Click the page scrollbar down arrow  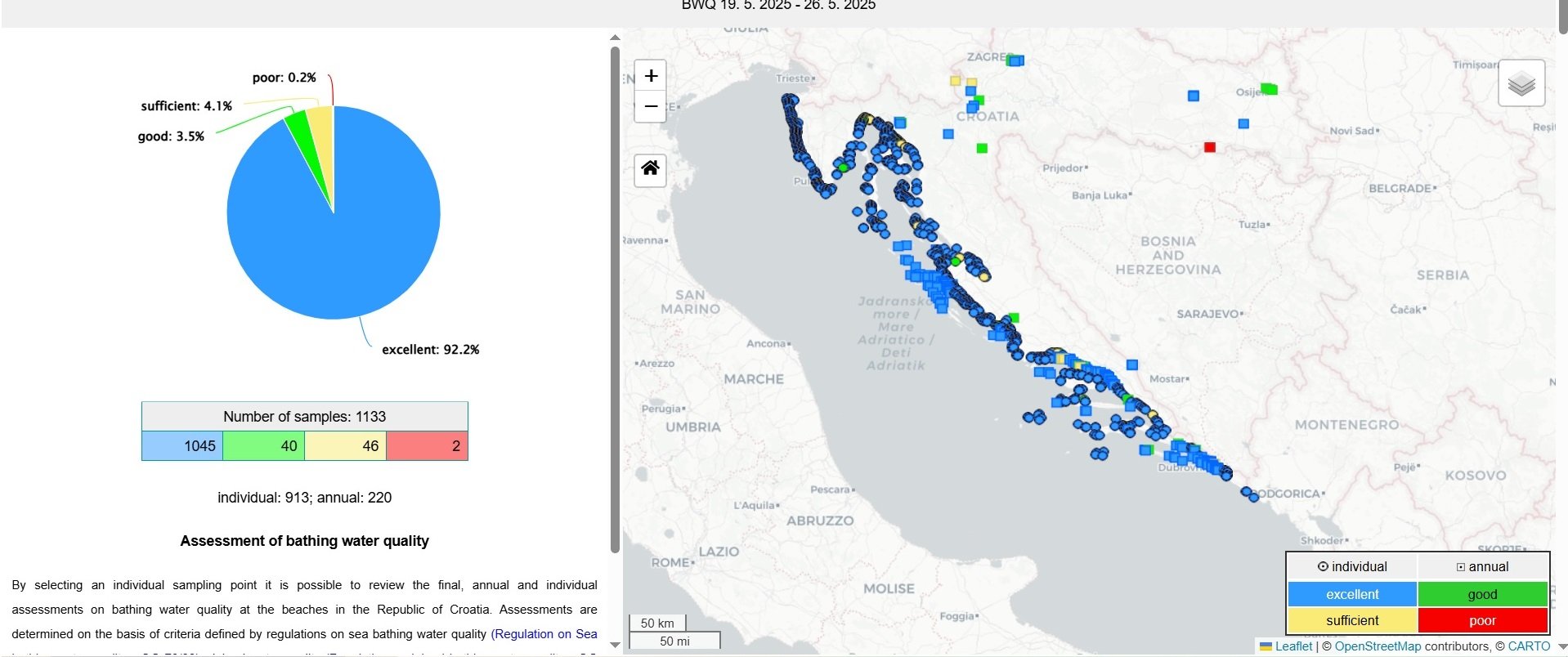1562,646
